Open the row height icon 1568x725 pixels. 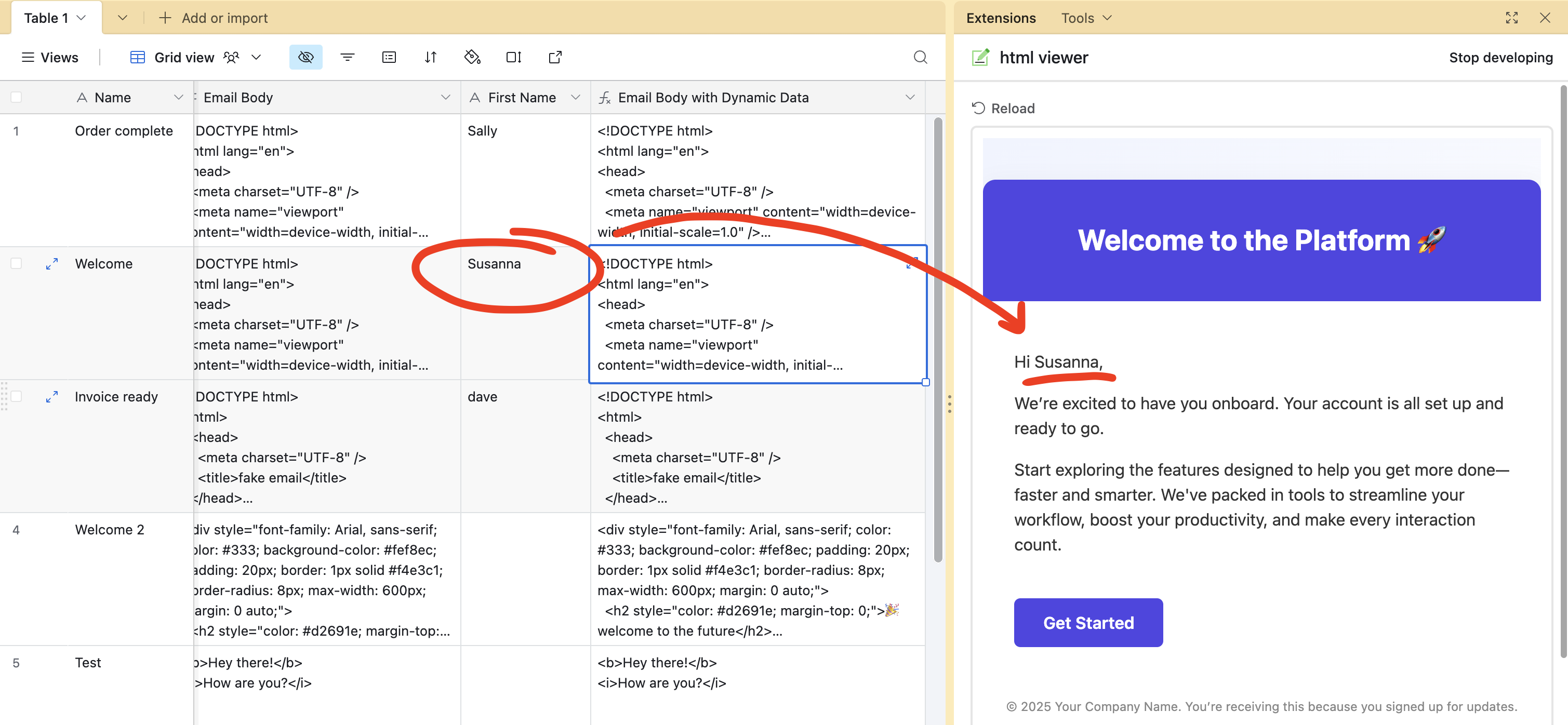click(514, 57)
